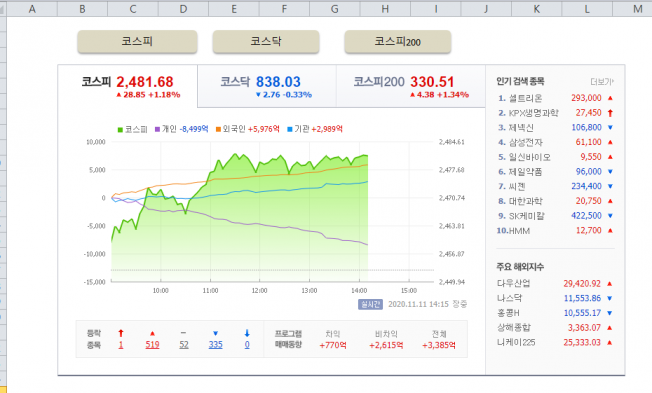Click the red rising triangle icon above 519
652x393 pixels.
152,334
